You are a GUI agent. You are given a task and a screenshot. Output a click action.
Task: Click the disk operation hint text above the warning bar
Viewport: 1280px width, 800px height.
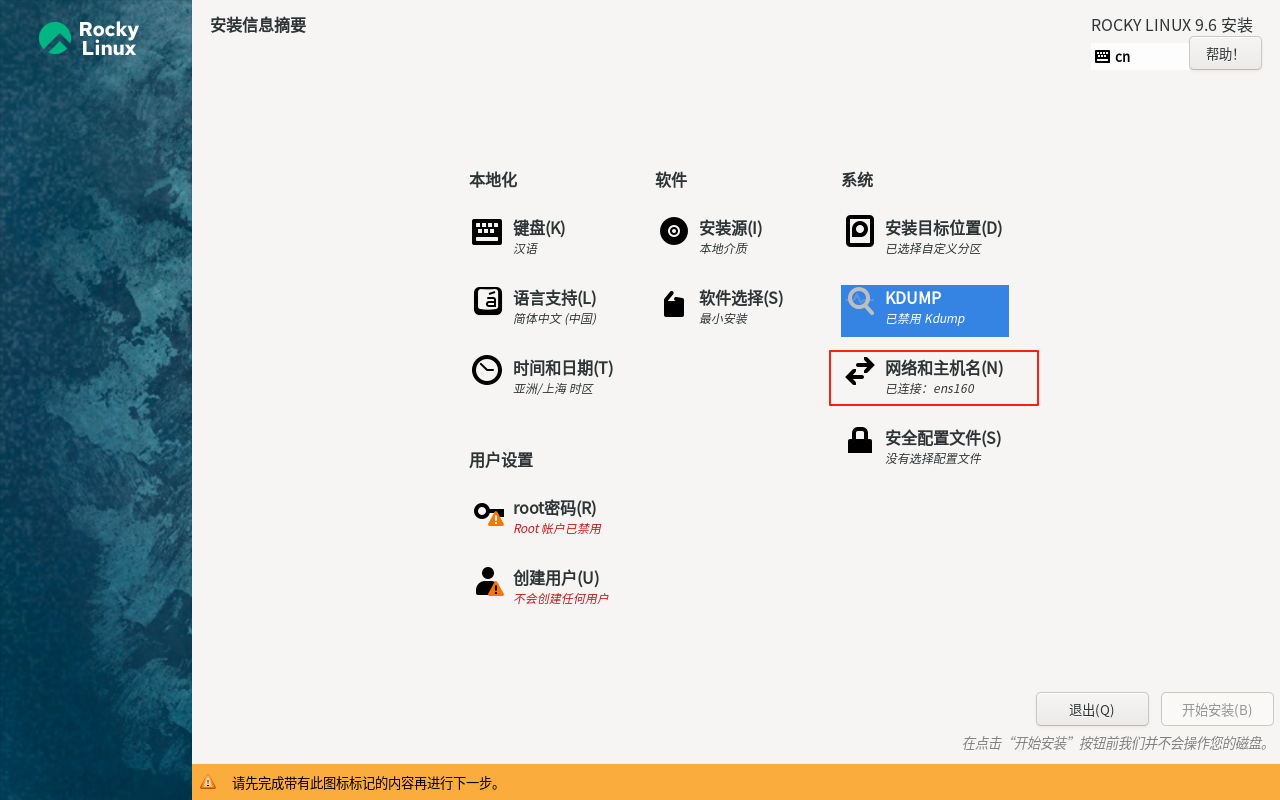tap(1116, 743)
